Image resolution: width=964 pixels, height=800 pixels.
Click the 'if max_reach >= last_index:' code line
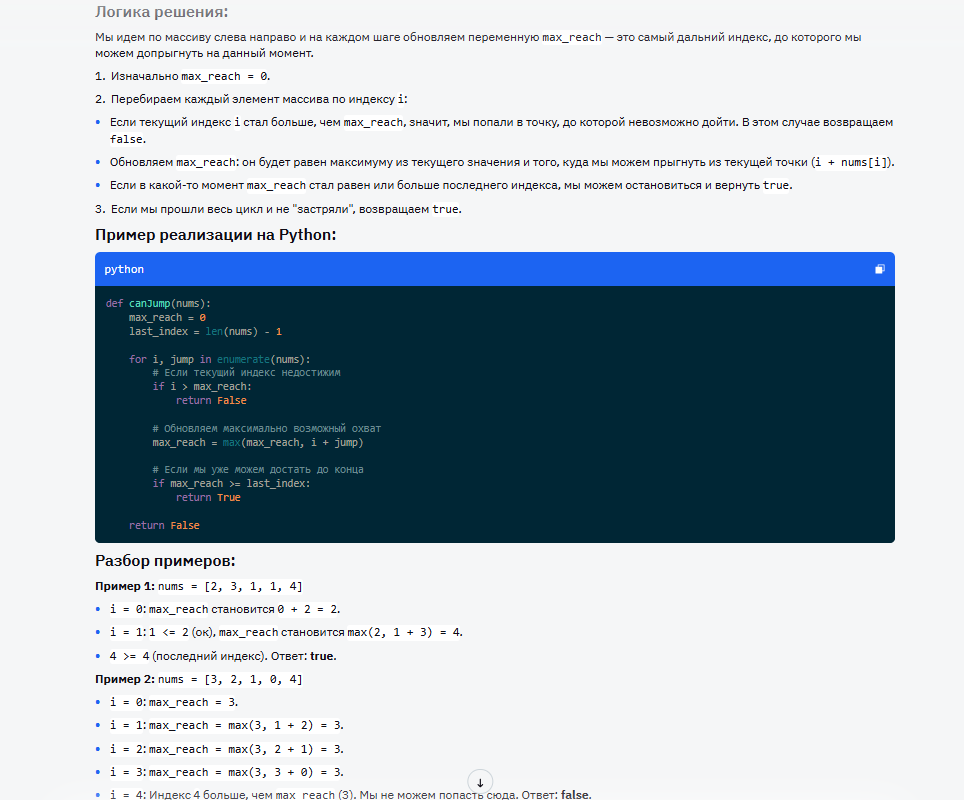pyautogui.click(x=231, y=483)
